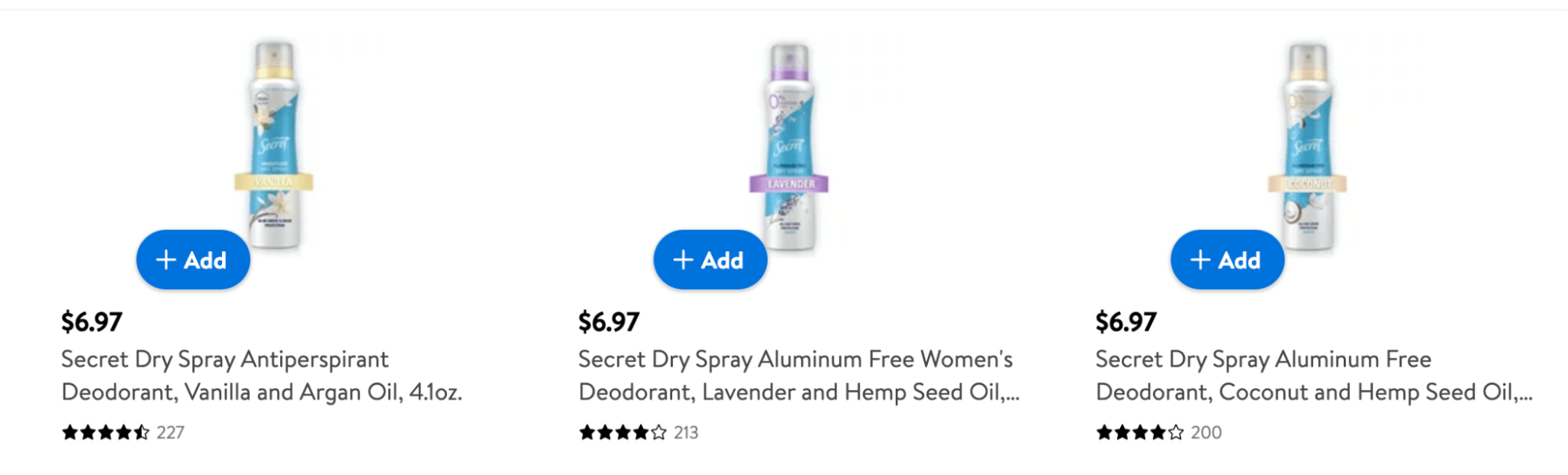Click the star rating of the Vanilla deodorant
The height and width of the screenshot is (475, 1568).
point(106,433)
